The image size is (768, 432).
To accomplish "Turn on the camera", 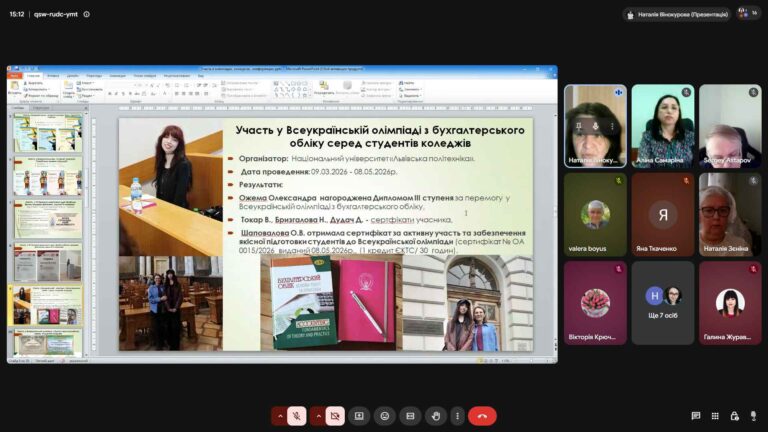I will 335,416.
